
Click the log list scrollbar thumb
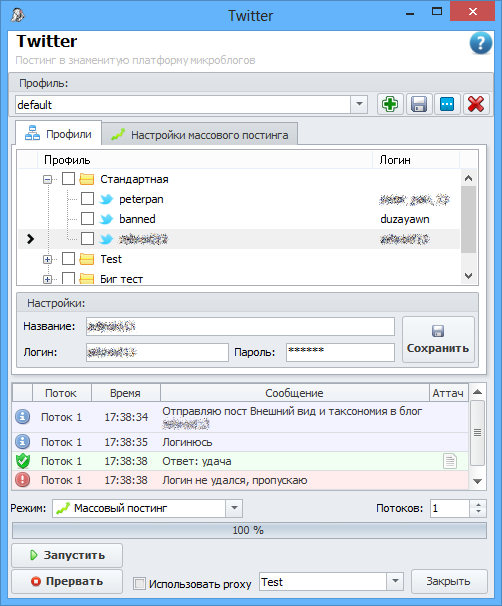coord(478,433)
